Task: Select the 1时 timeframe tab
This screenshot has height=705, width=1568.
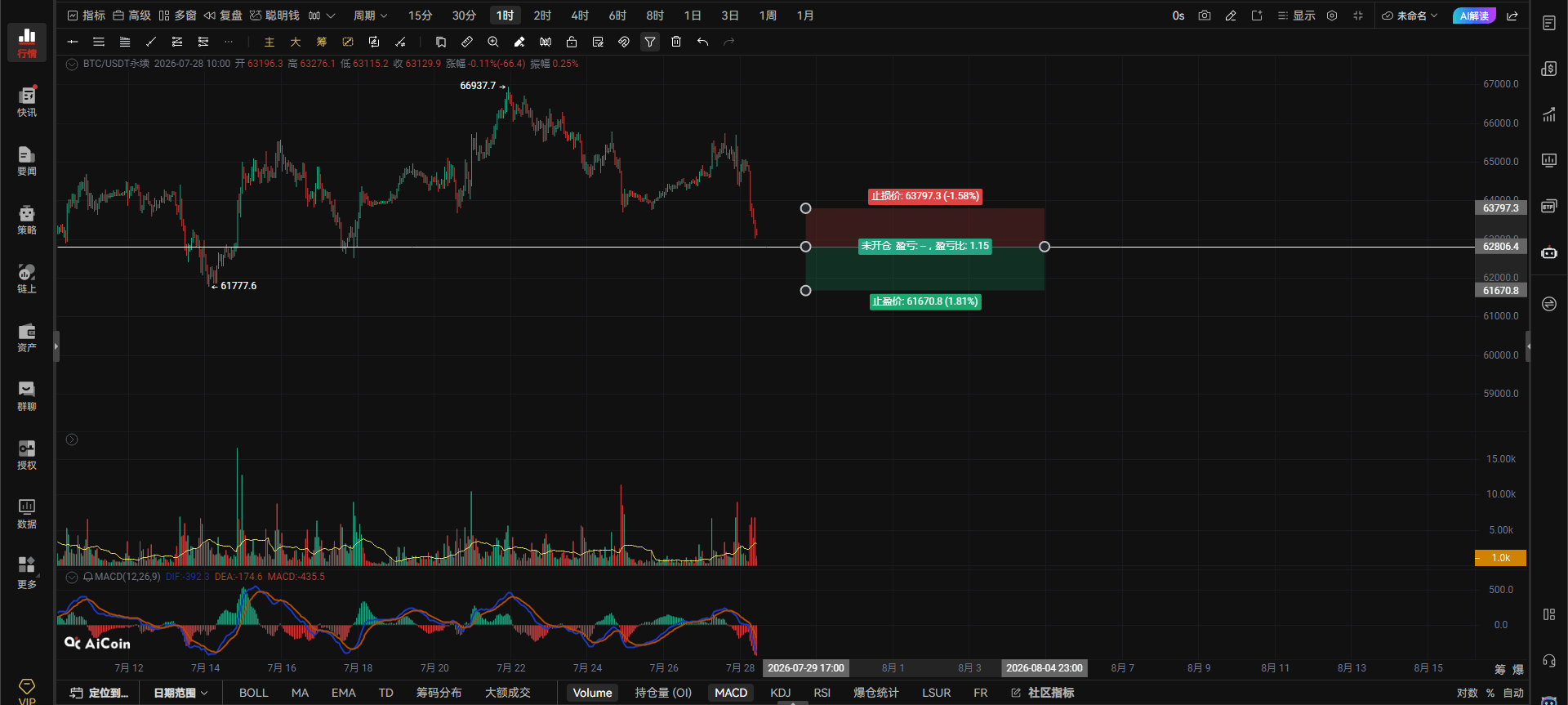Action: point(506,16)
